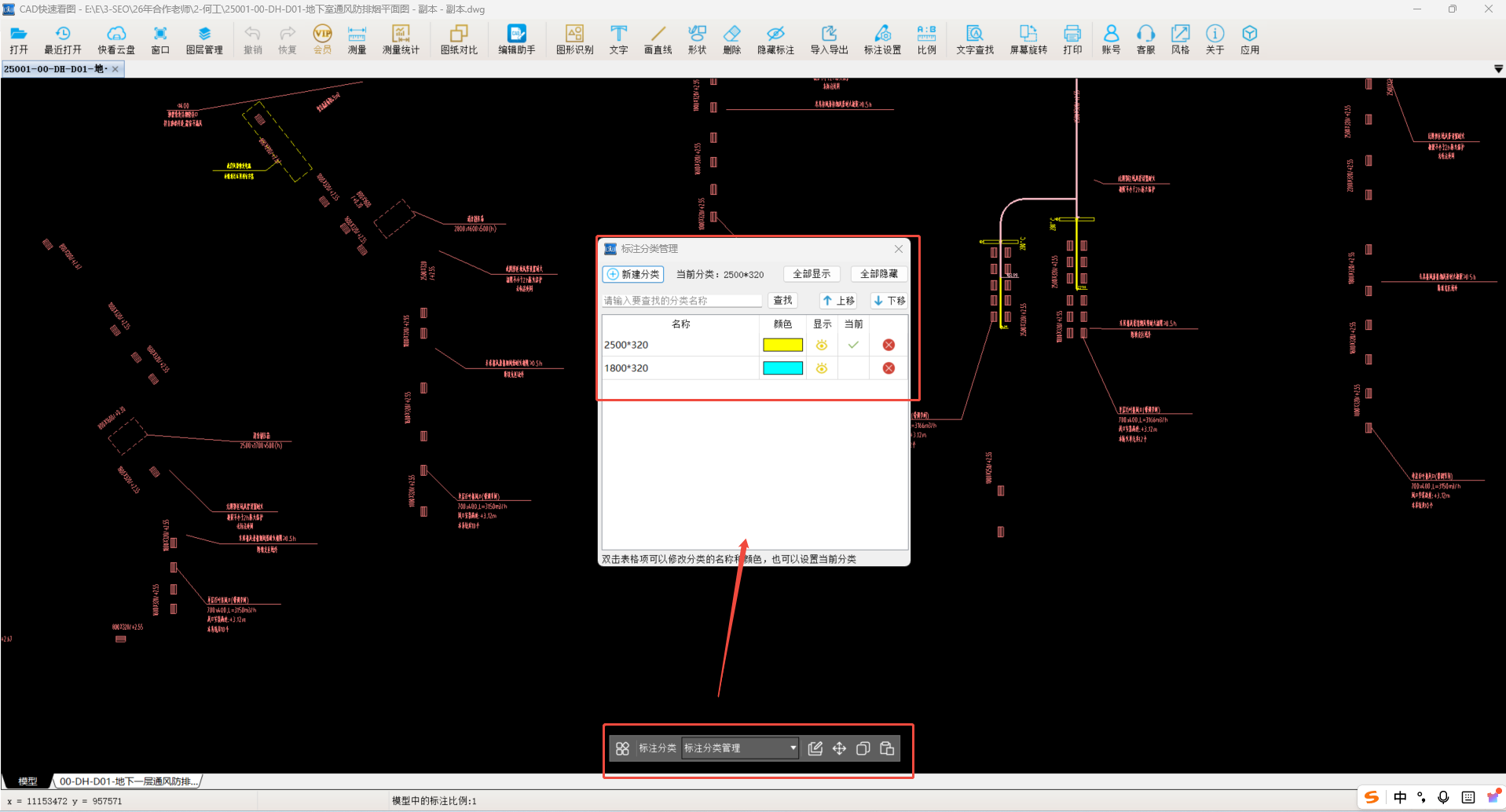The image size is (1506, 812).
Task: Click the 新建分类 button
Action: tap(633, 274)
